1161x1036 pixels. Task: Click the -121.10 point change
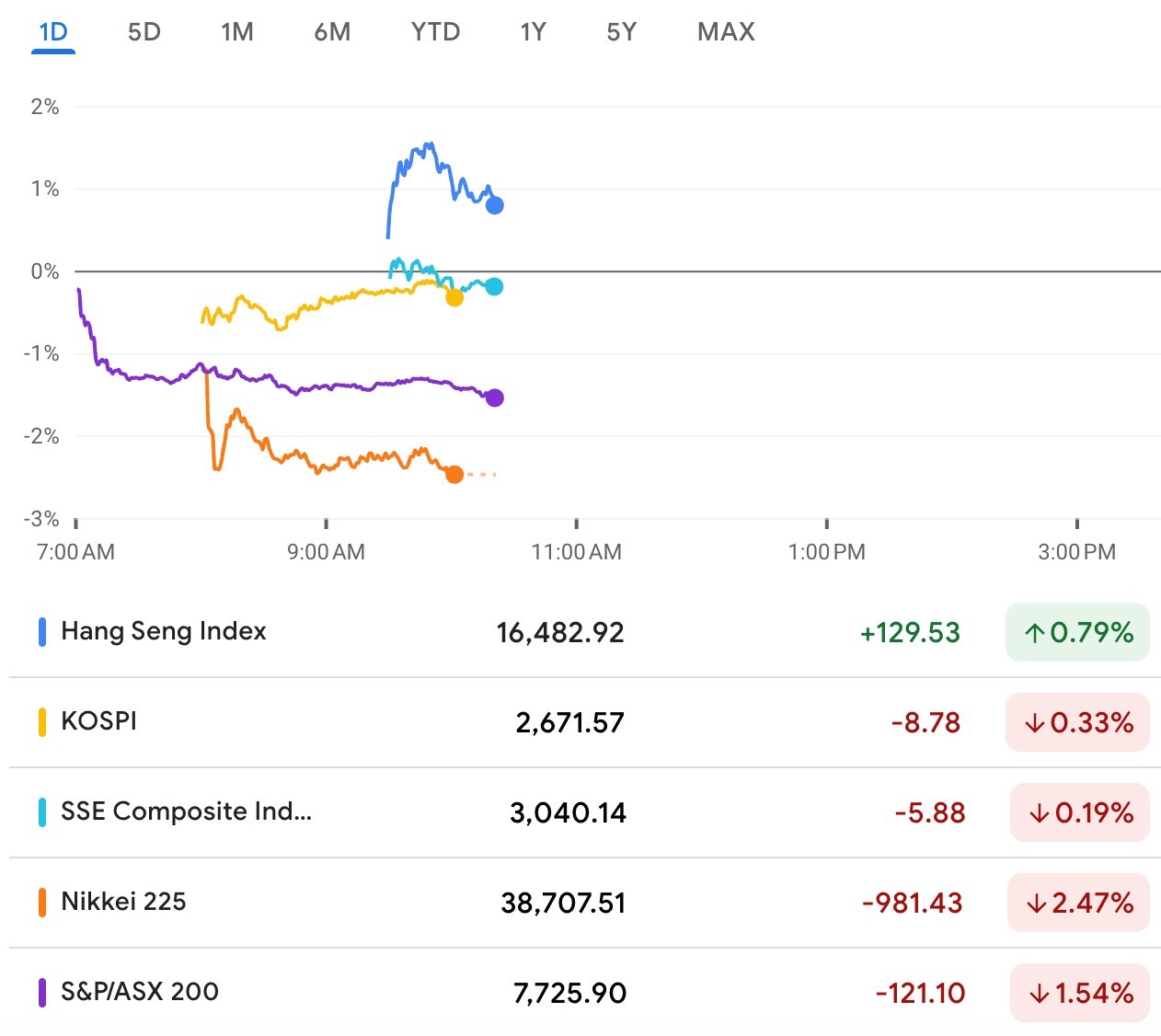coord(920,994)
